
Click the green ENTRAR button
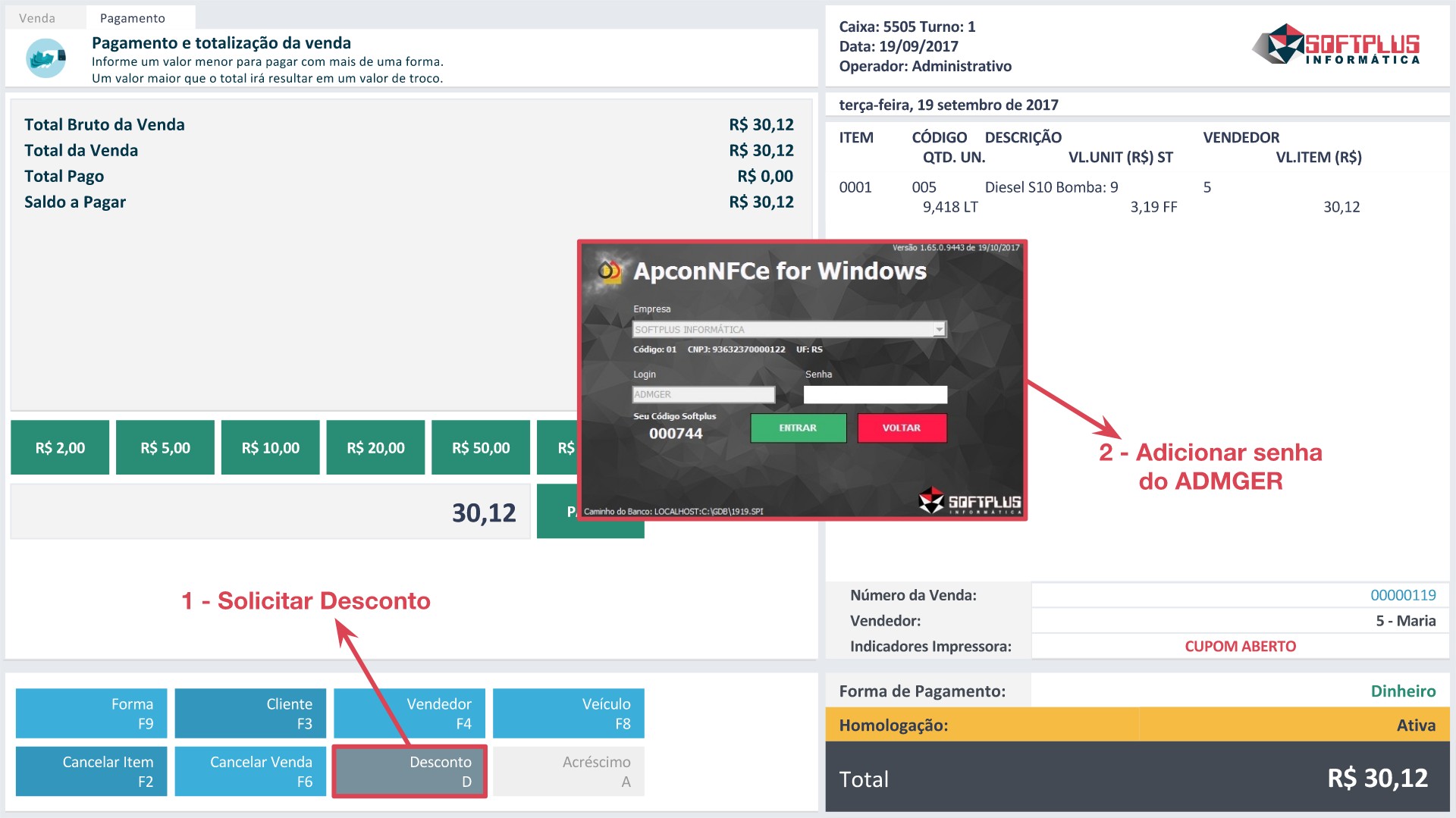pyautogui.click(x=799, y=428)
